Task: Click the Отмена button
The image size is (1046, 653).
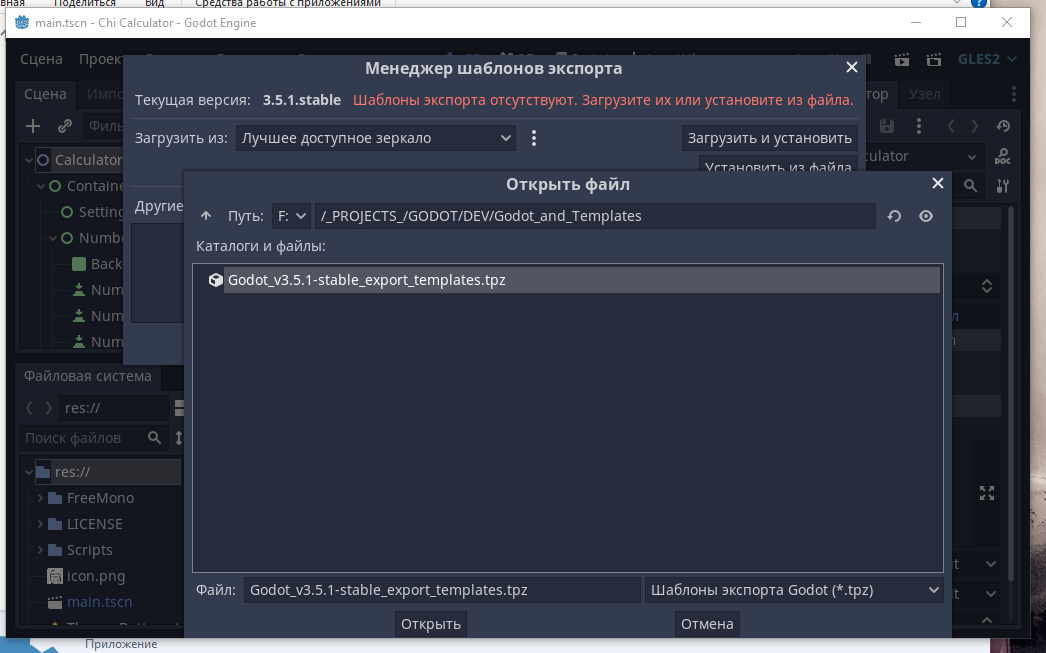Action: [x=707, y=624]
